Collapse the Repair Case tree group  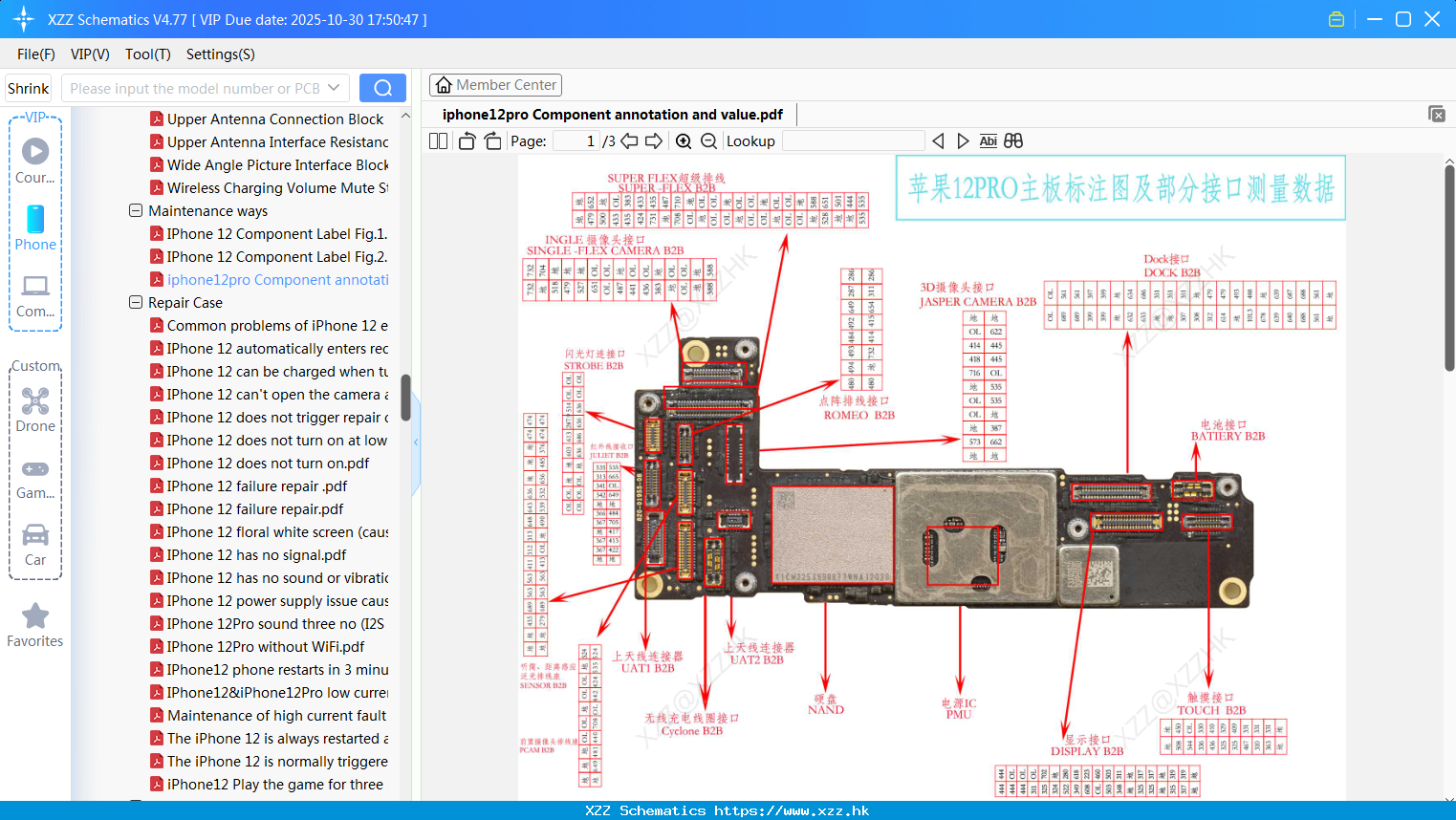coord(136,302)
